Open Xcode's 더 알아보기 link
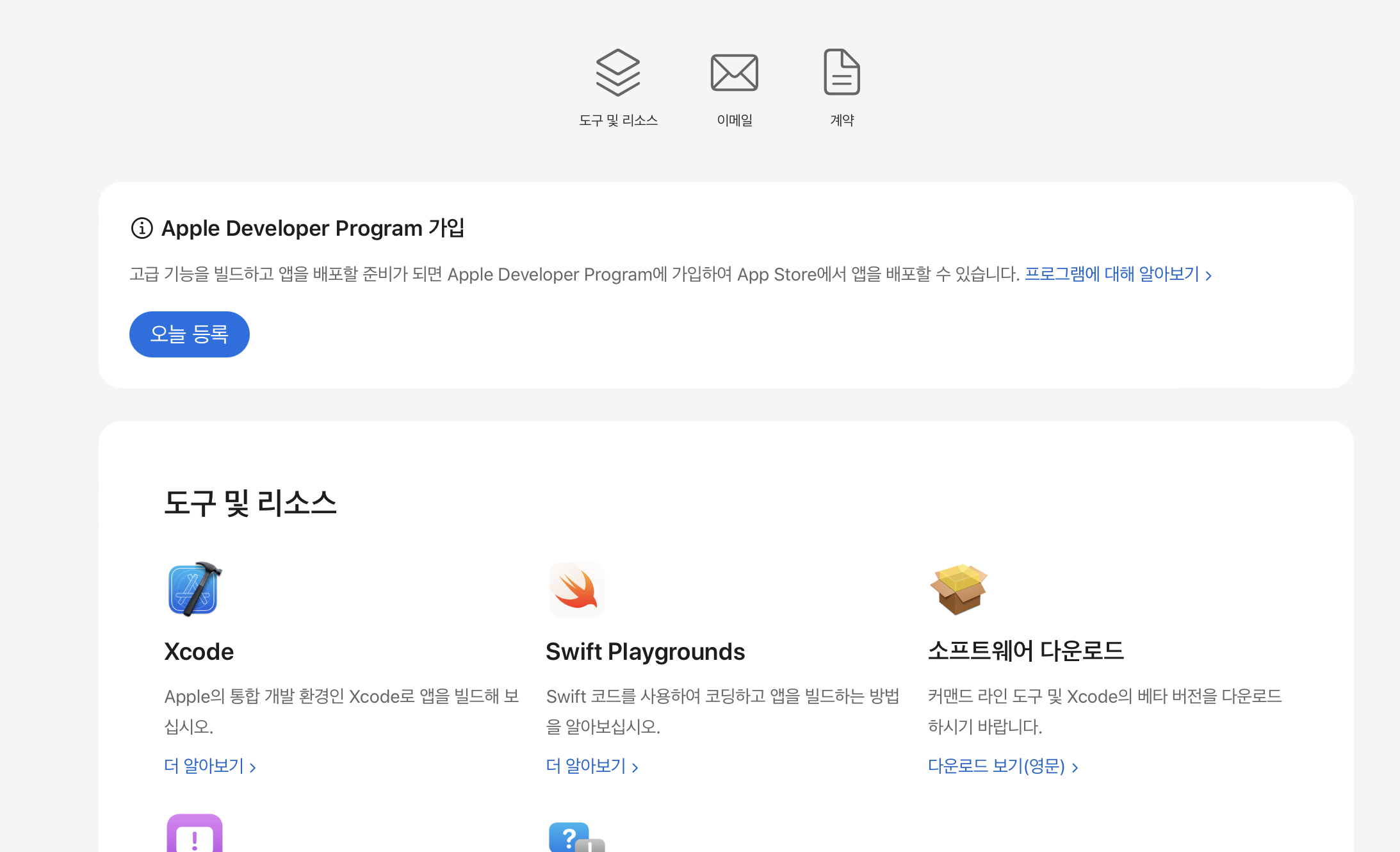Screen dimensions: 1400x852 (209, 766)
